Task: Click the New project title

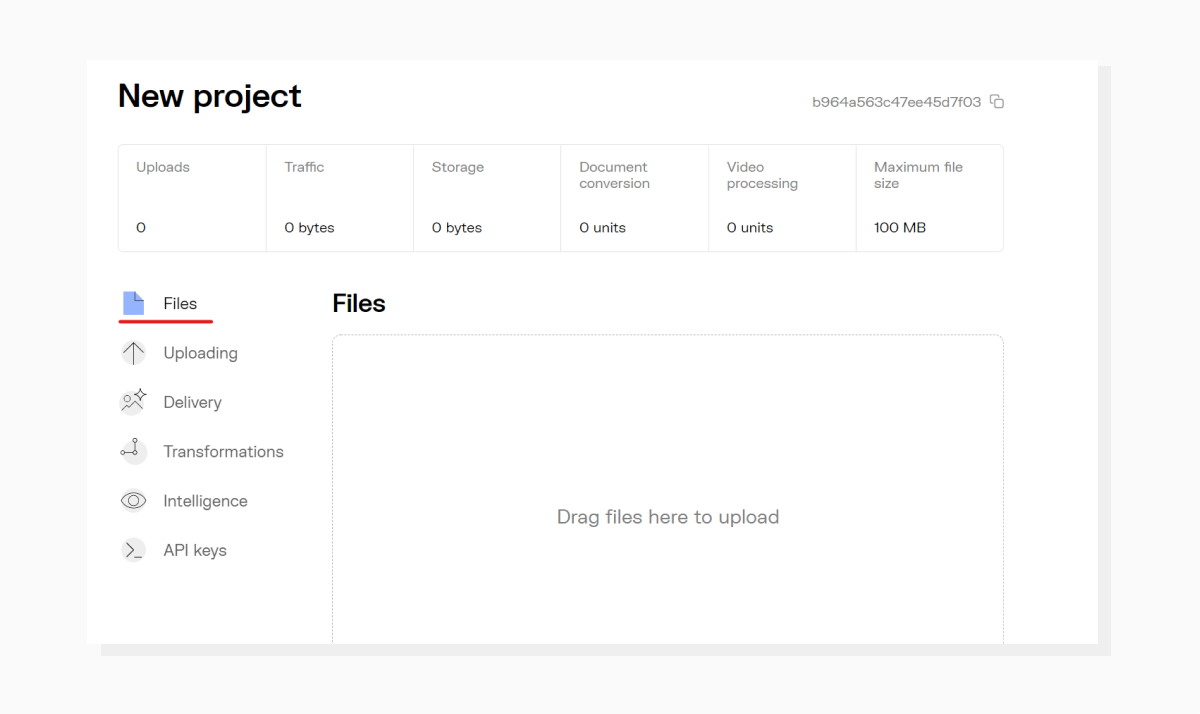Action: coord(209,95)
